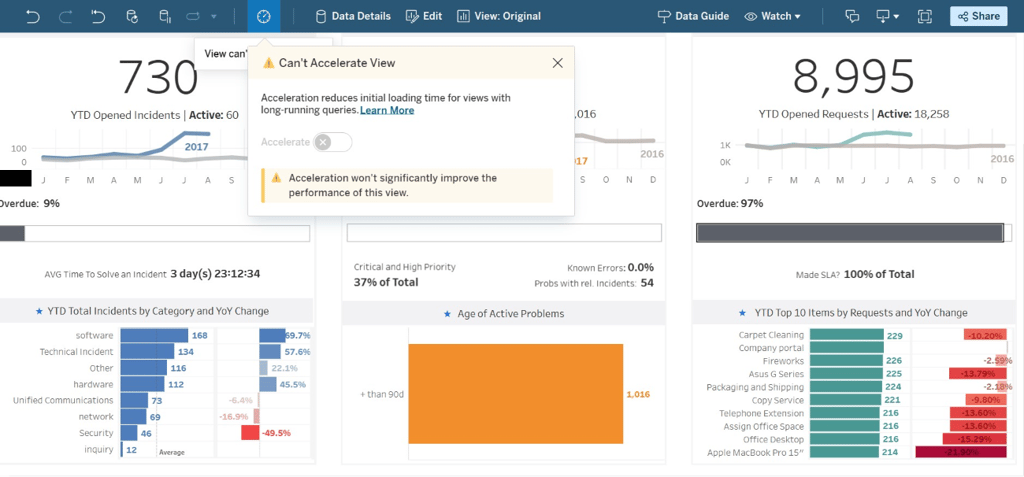Viewport: 1024px width, 477px height.
Task: Open the Data Guide pane
Action: (x=693, y=16)
